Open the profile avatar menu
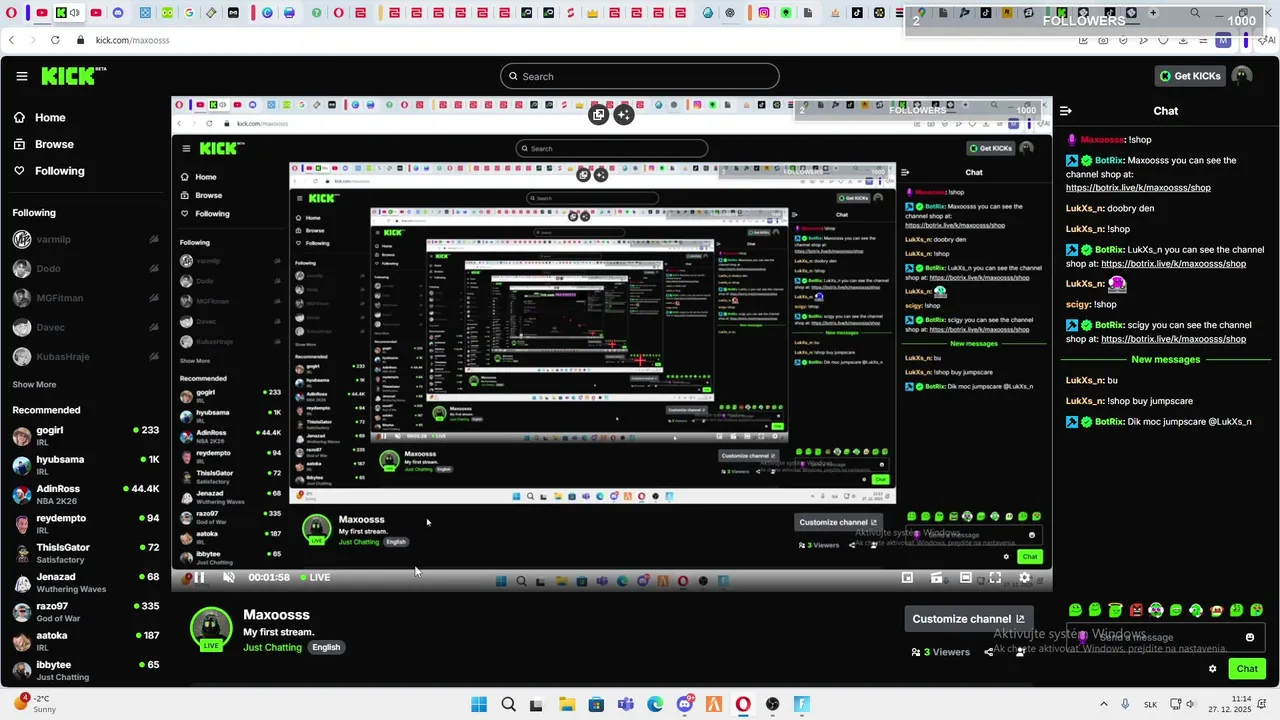 coord(1242,76)
